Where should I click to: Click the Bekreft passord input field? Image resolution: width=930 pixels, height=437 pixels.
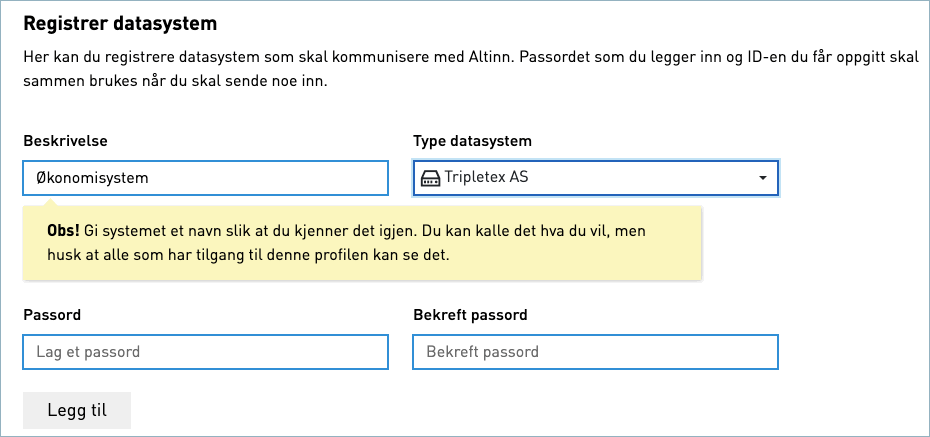(595, 352)
